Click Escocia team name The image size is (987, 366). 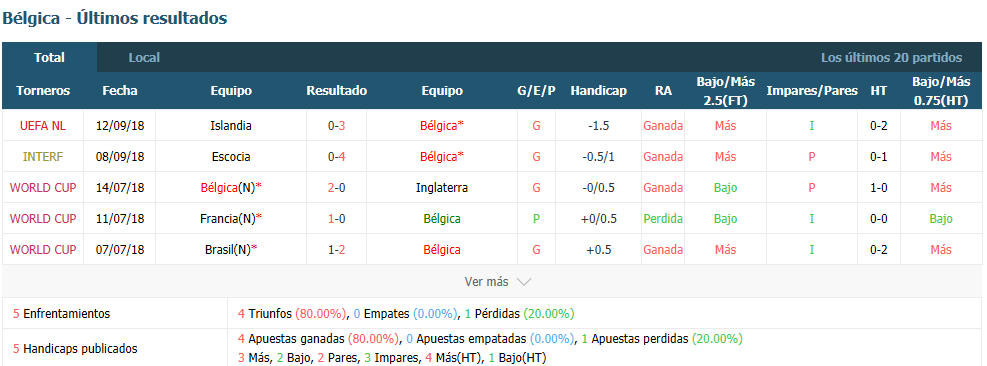[231, 156]
